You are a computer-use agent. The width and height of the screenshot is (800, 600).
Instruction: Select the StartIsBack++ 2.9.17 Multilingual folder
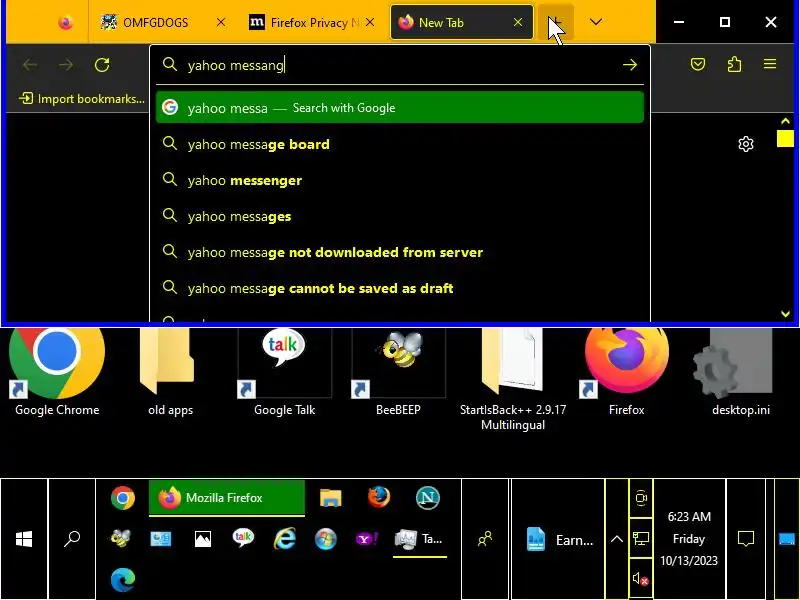click(513, 380)
